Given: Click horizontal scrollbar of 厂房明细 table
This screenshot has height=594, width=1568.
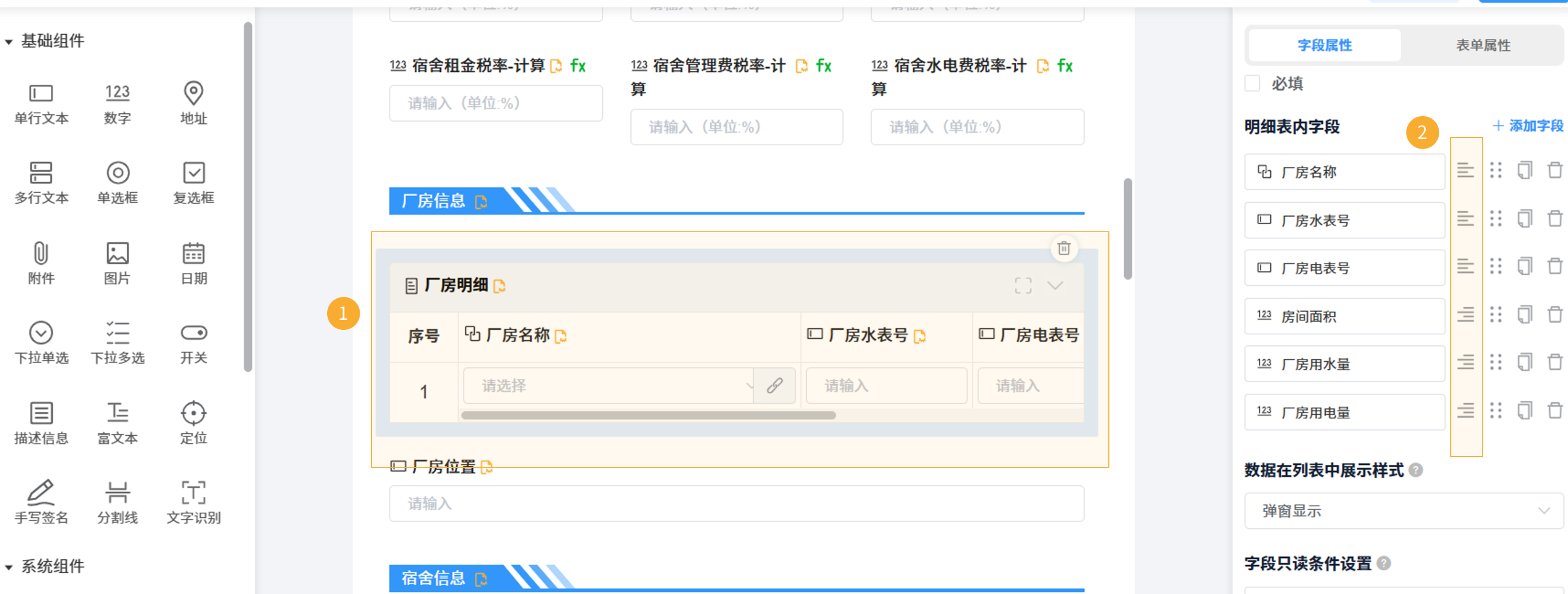Looking at the screenshot, I should click(x=648, y=415).
